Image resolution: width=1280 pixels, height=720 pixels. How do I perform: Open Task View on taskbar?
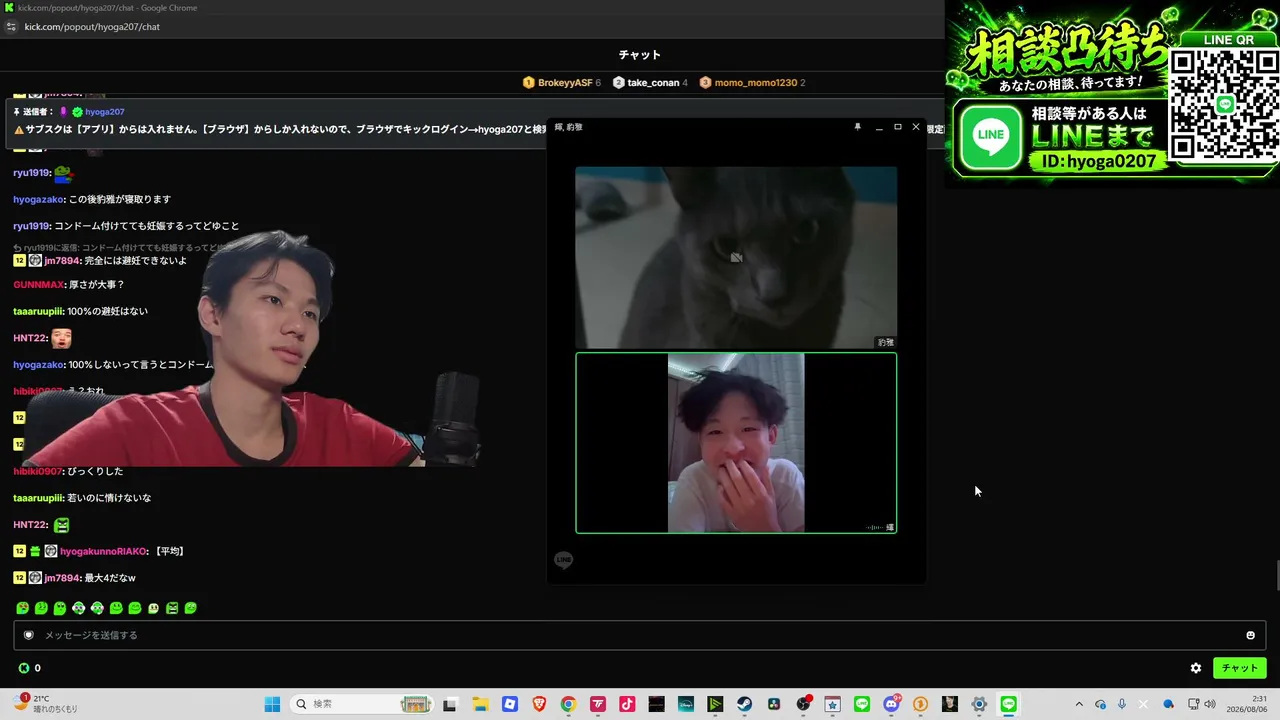point(450,704)
